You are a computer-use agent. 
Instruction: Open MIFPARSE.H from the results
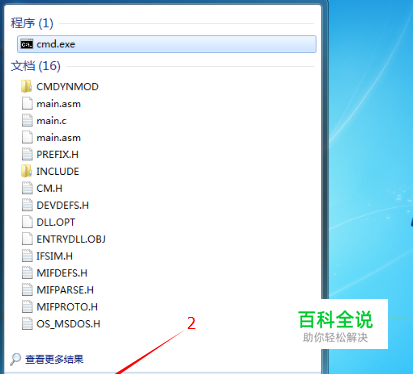click(x=65, y=290)
